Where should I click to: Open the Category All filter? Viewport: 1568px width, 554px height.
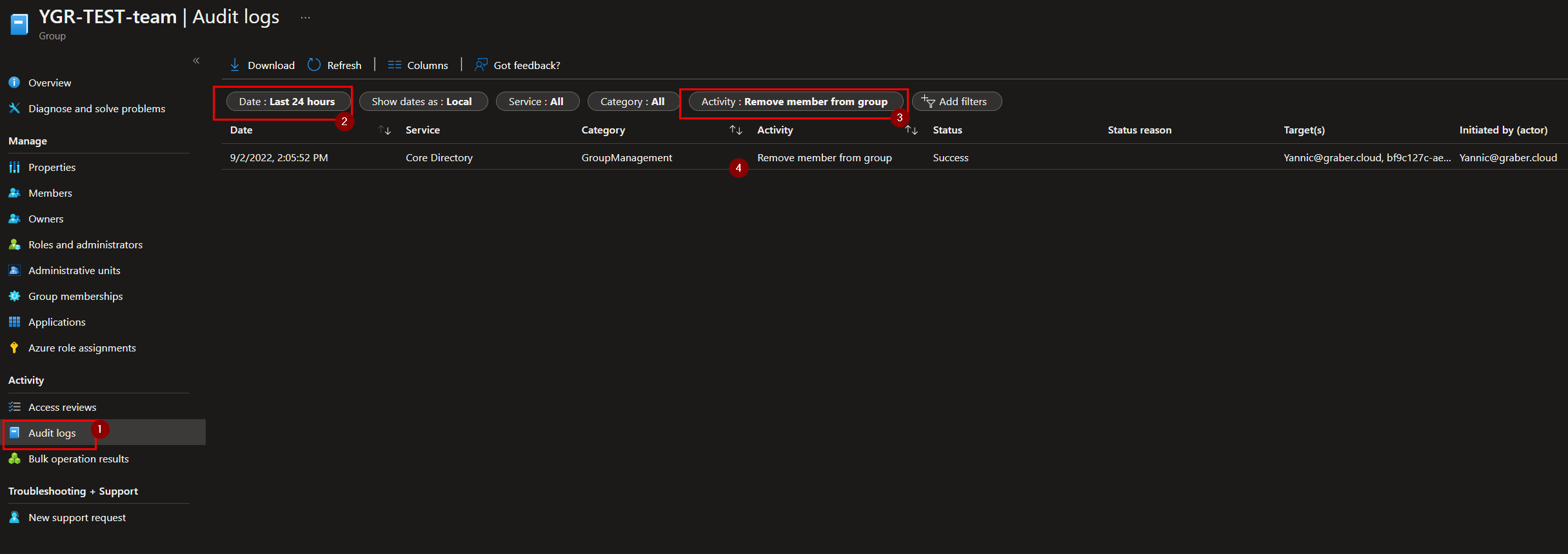633,102
